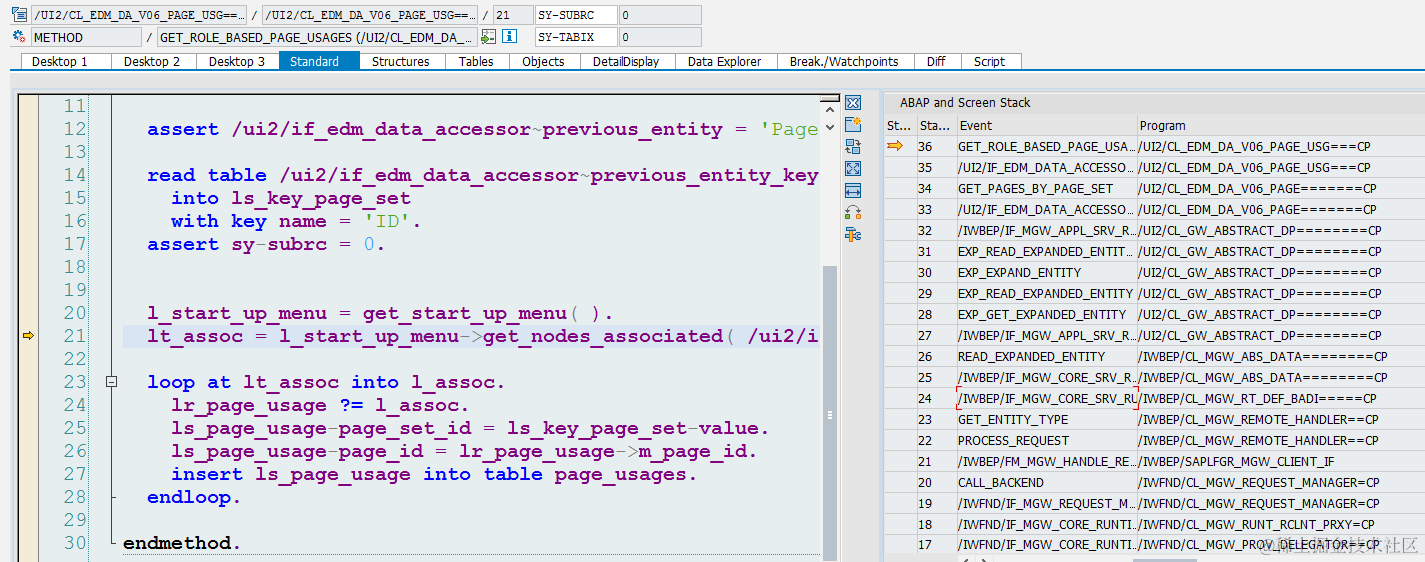Click the Swap Tool icon

pyautogui.click(x=853, y=213)
